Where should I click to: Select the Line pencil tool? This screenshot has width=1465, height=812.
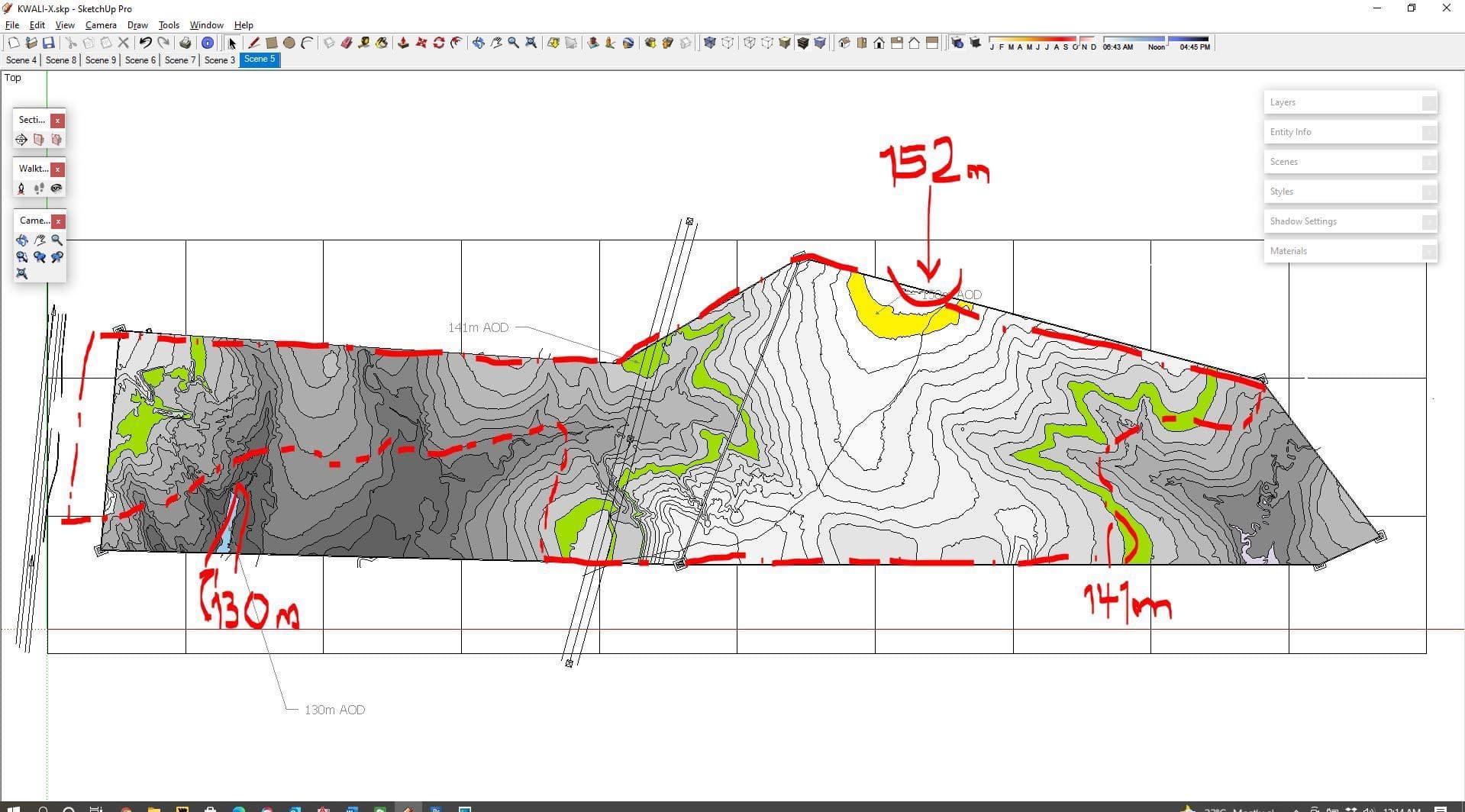click(253, 43)
